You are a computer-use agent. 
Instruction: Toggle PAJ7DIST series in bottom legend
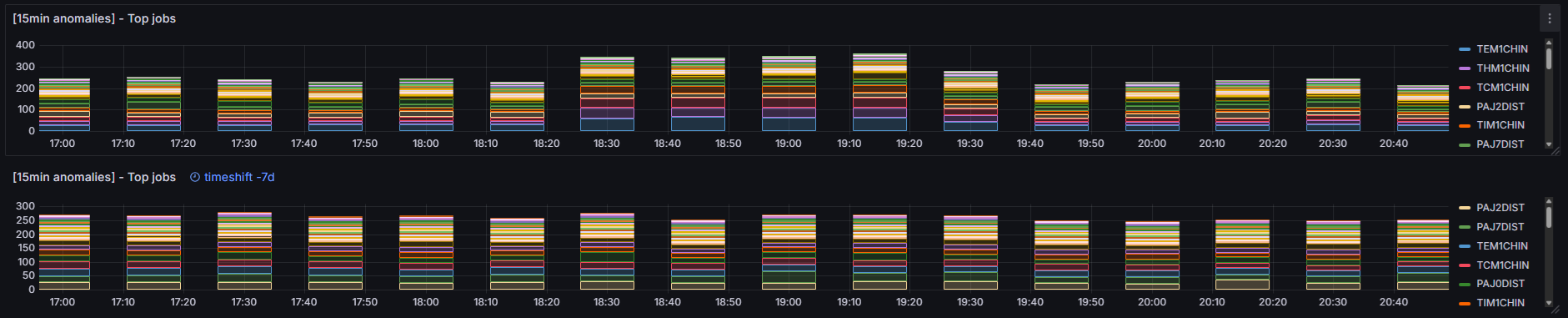[1500, 227]
